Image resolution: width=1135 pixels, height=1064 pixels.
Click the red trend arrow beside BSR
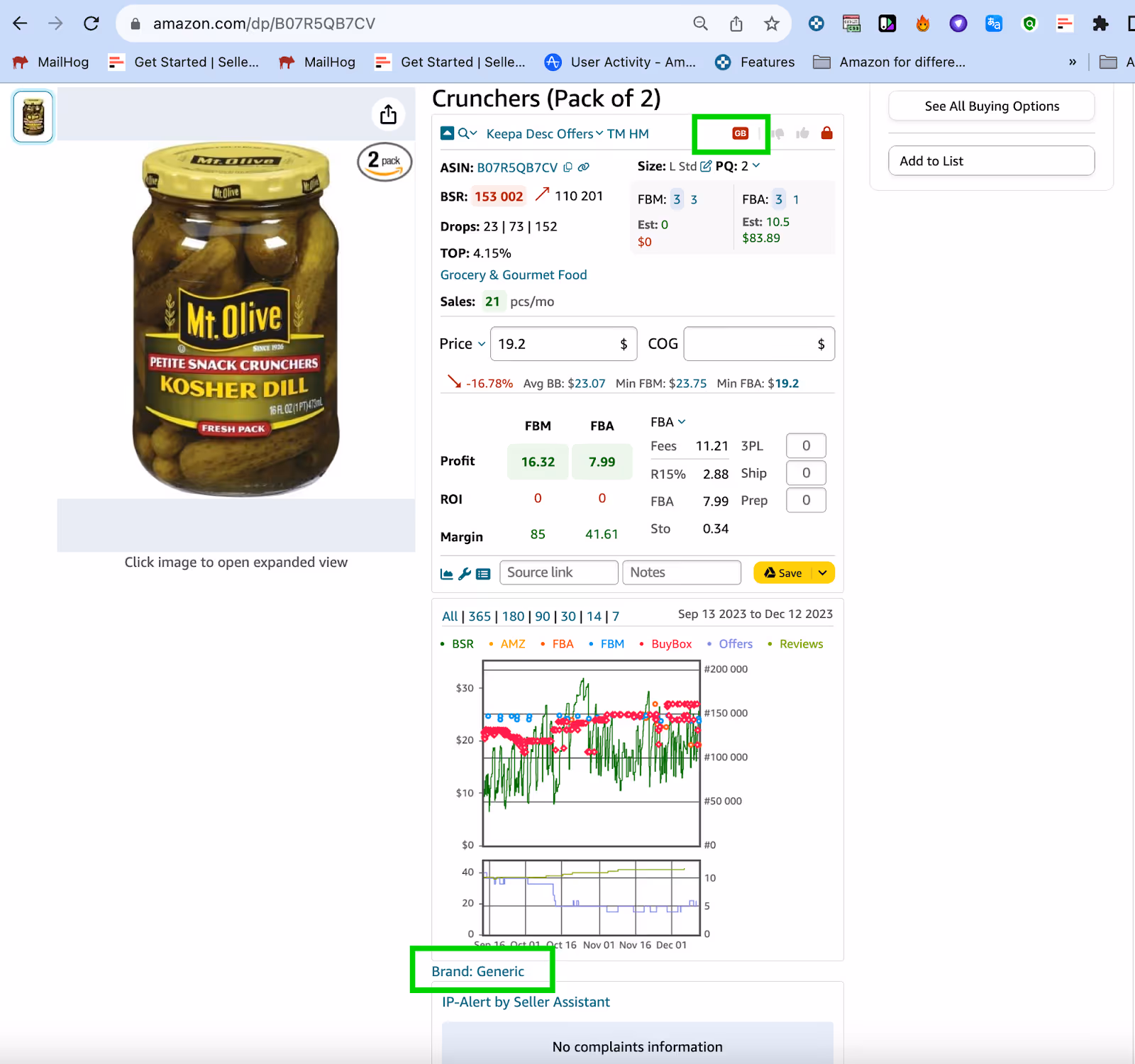click(x=542, y=194)
